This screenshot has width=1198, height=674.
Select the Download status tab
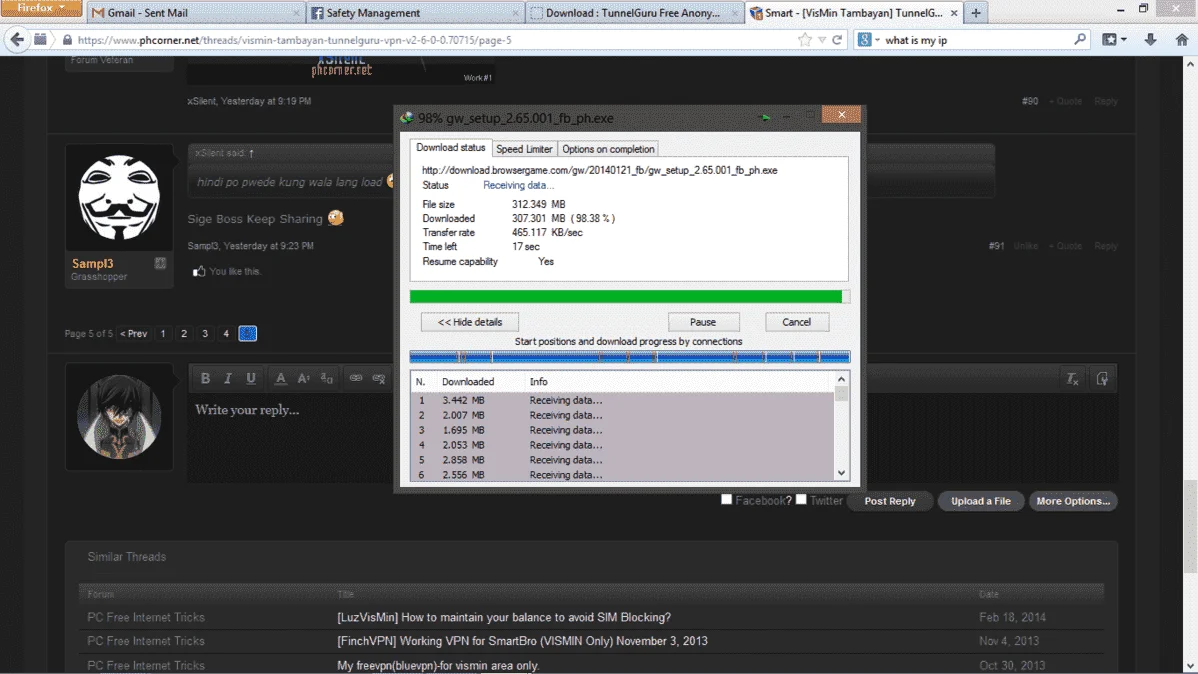pyautogui.click(x=451, y=147)
